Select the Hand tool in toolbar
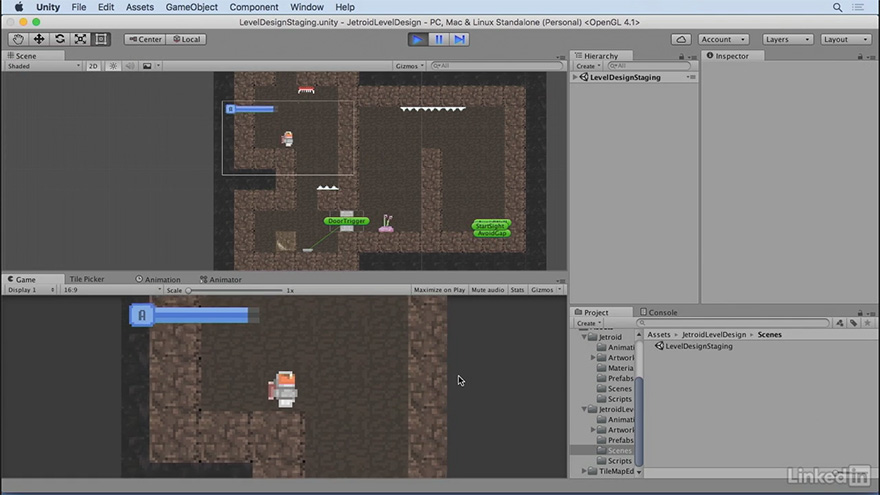Viewport: 880px width, 495px height. (x=18, y=39)
